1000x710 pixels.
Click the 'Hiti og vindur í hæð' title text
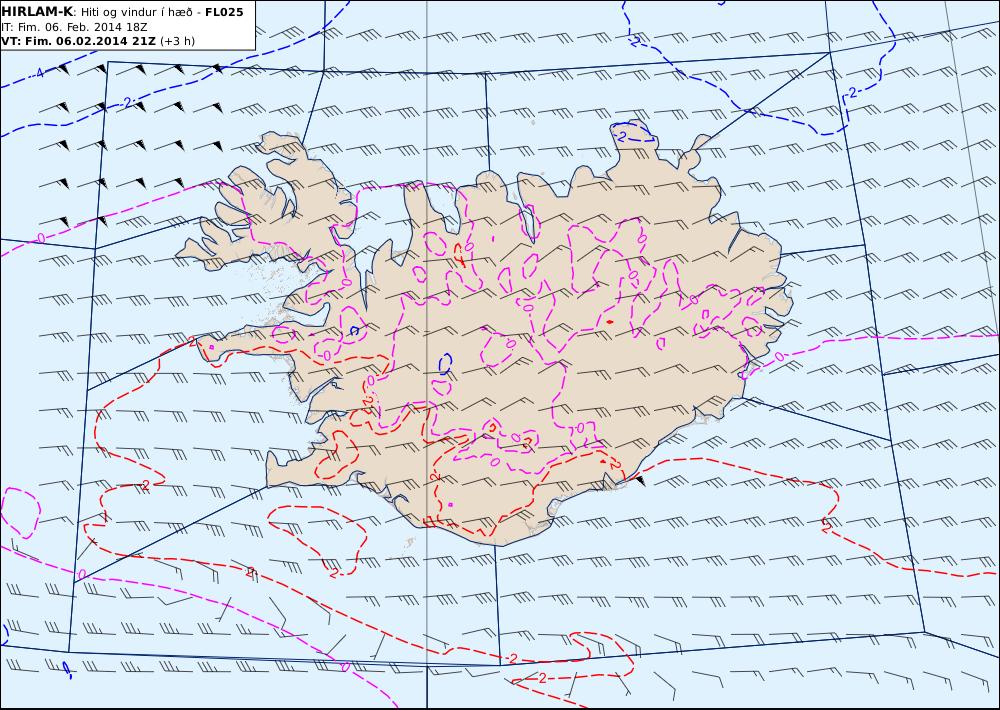pos(136,12)
